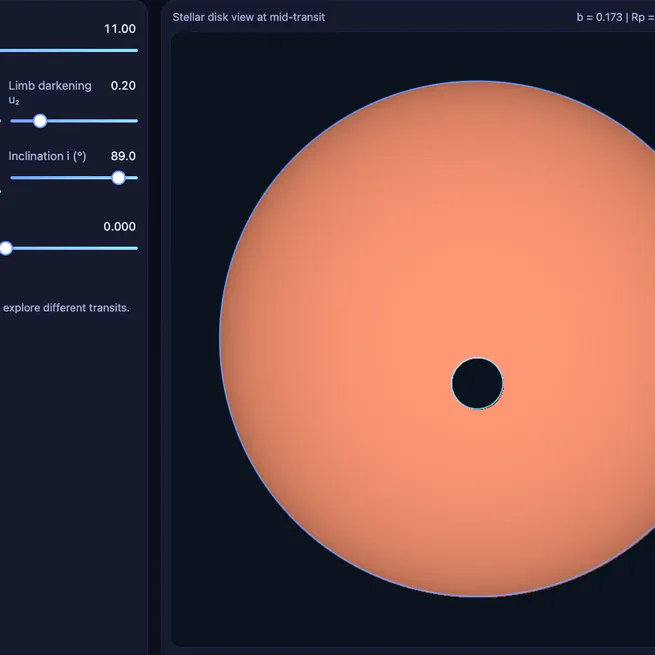The image size is (655, 655).
Task: Click the Limb darkening value 0.20
Action: tap(123, 86)
